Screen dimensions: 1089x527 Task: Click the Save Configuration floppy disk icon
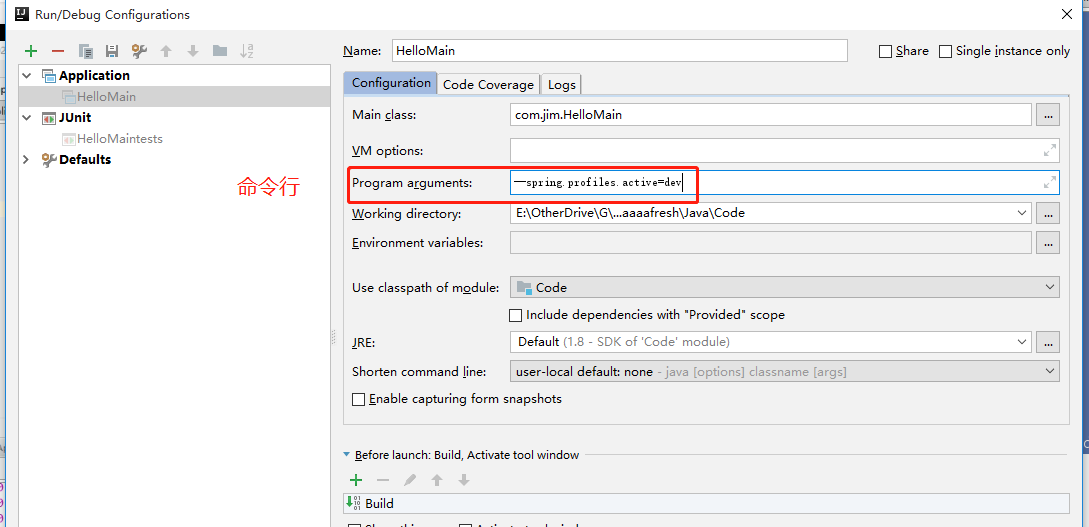(112, 51)
